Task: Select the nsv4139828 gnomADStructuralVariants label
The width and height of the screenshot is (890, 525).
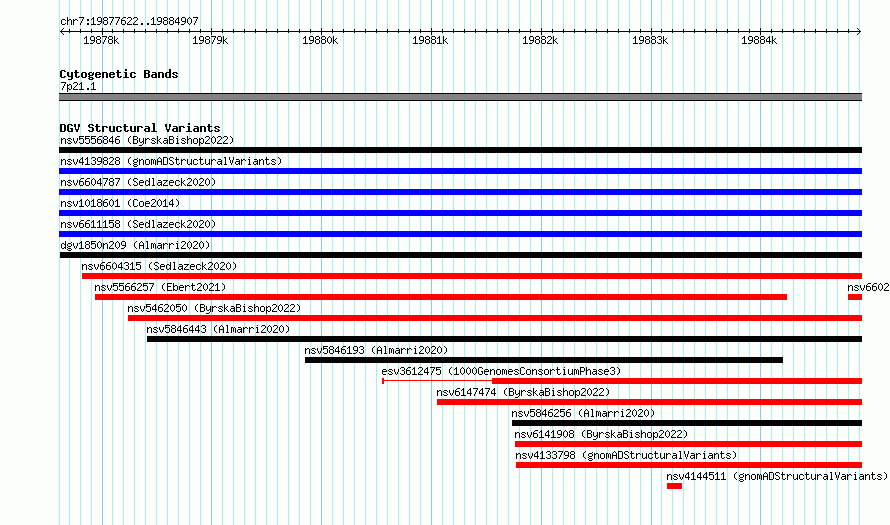Action: 171,161
